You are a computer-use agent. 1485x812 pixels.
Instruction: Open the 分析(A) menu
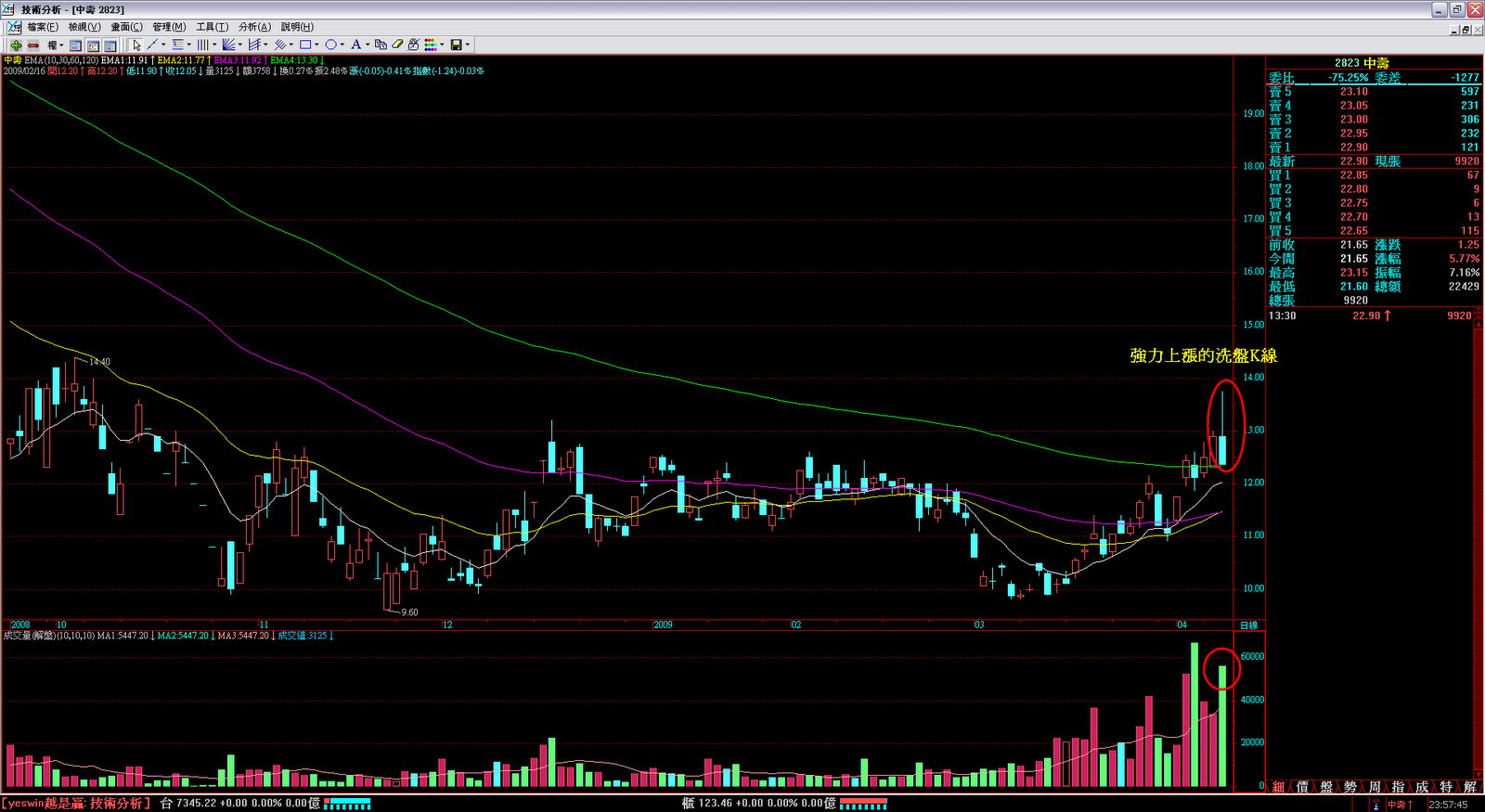[x=254, y=27]
